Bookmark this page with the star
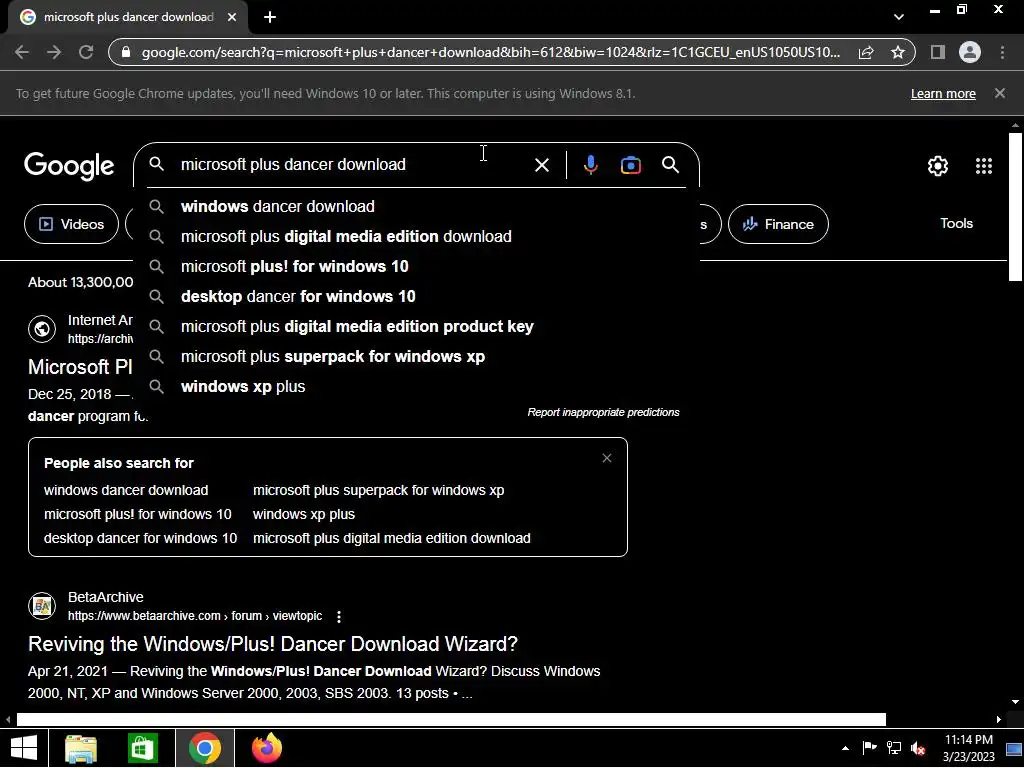Screen dimensions: 1024x768 point(898,52)
